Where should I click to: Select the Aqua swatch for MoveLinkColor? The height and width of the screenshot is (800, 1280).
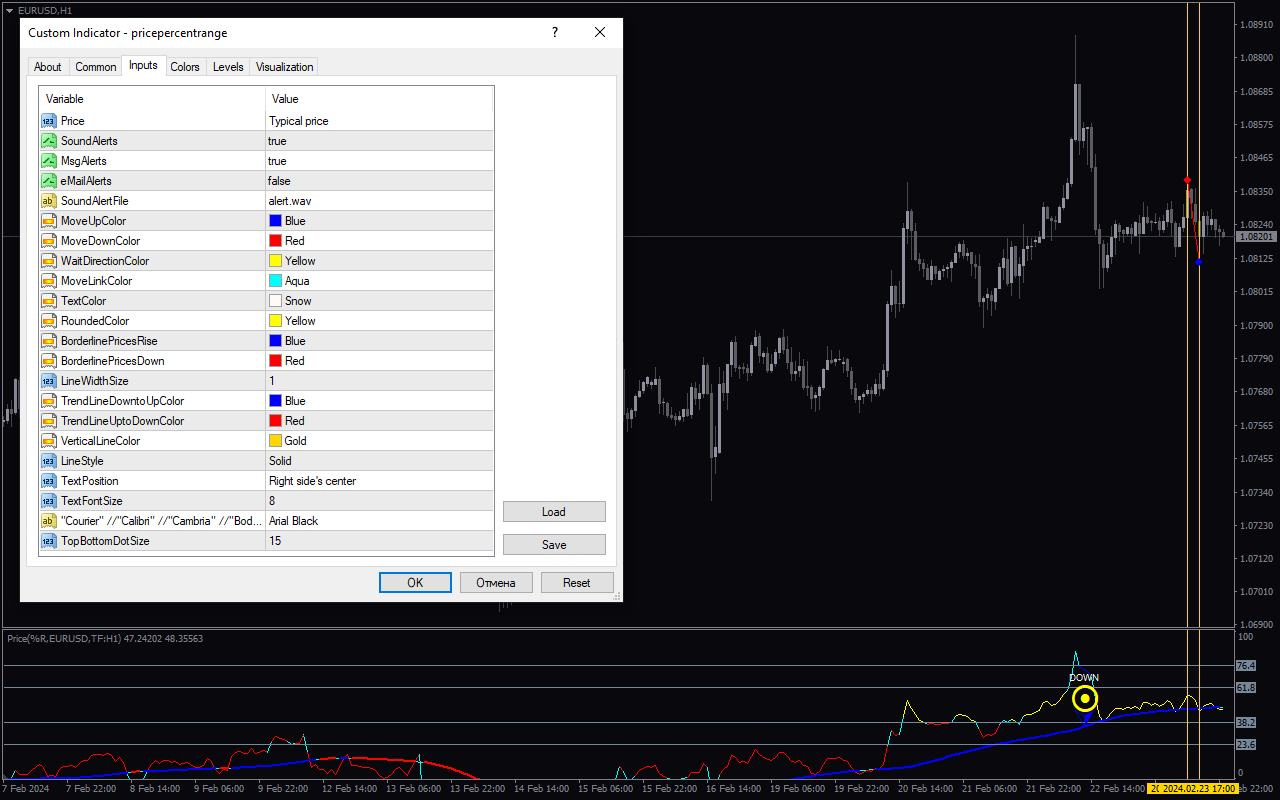[275, 281]
